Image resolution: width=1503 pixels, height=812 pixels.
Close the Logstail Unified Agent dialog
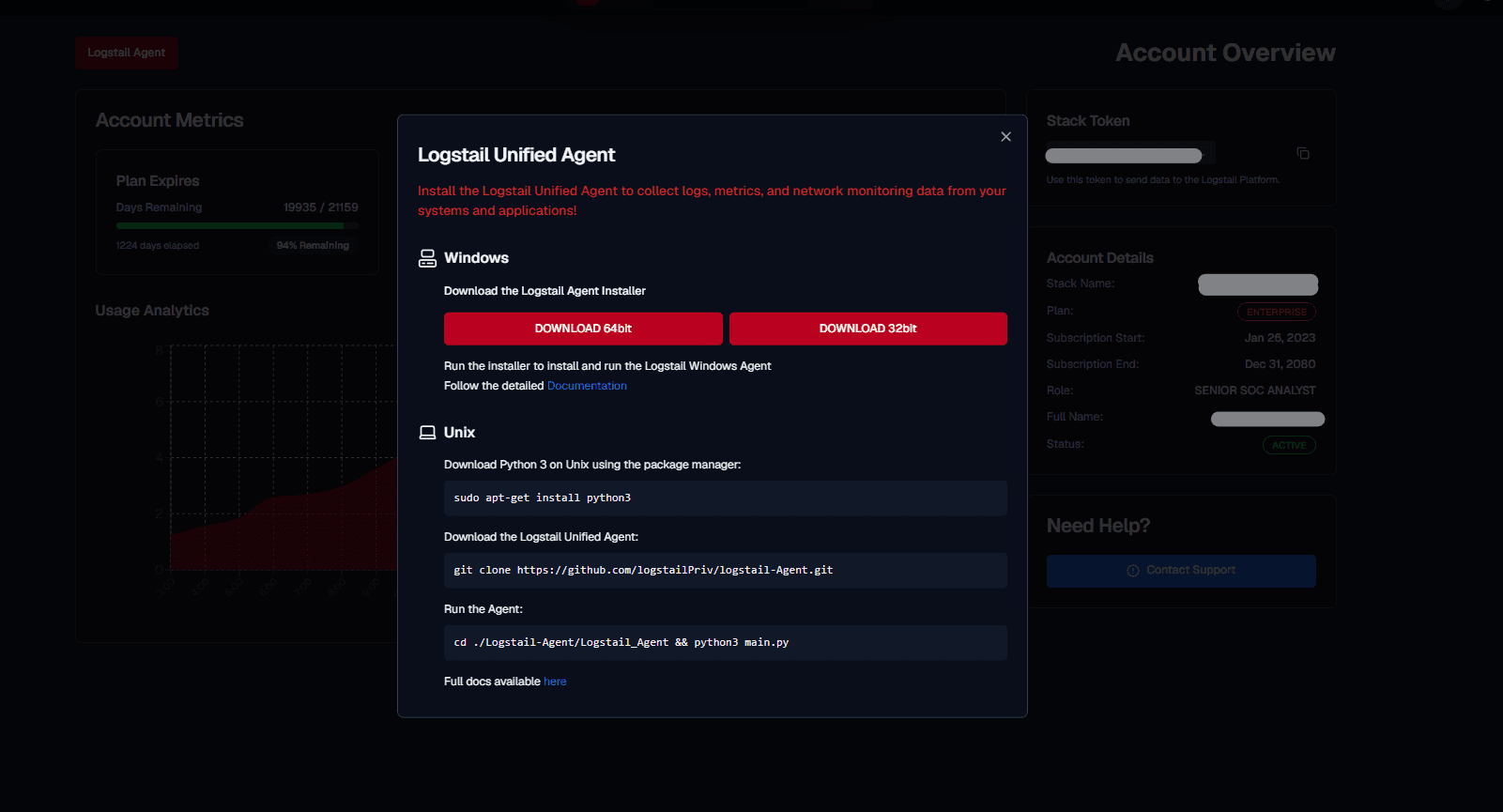point(1005,137)
